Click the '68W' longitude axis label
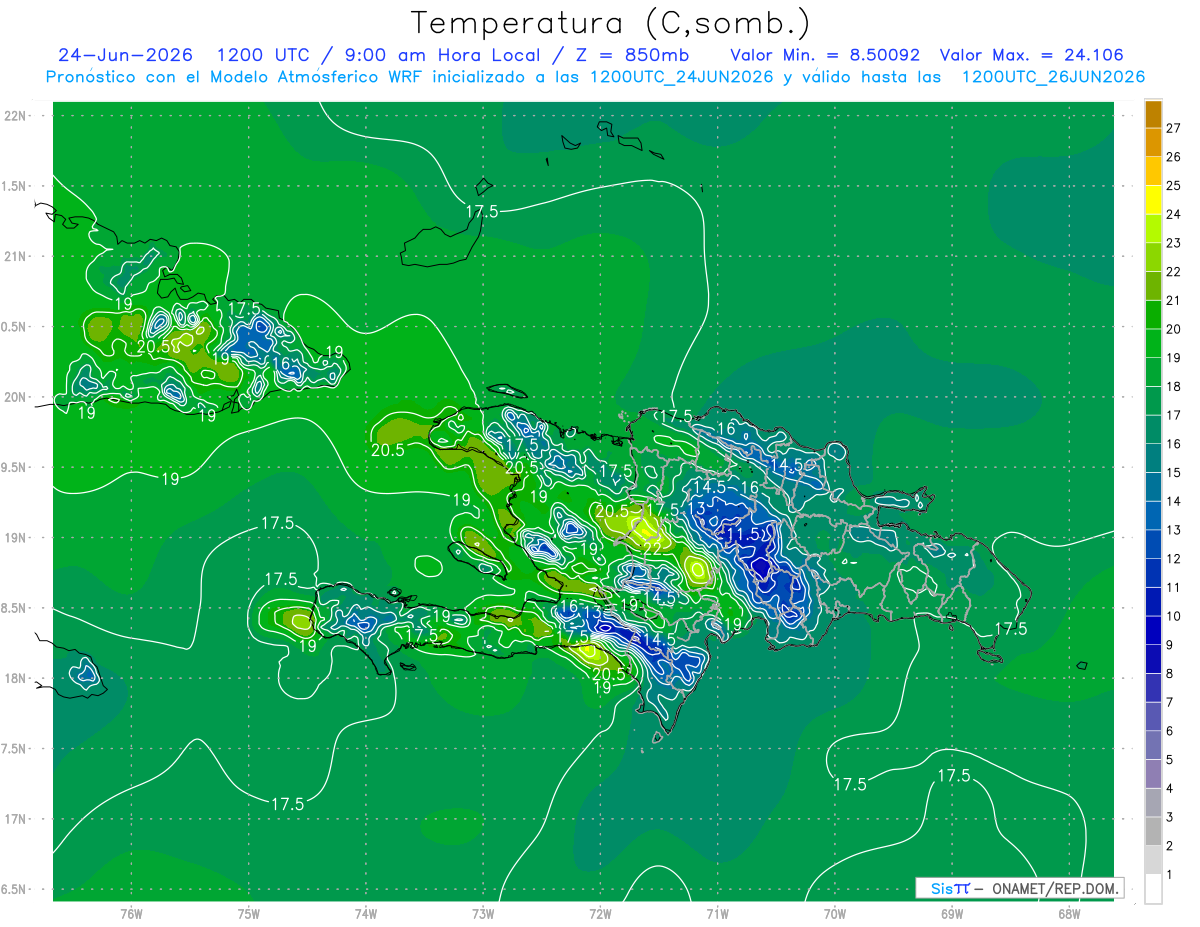Image resolution: width=1200 pixels, height=927 pixels. point(1068,914)
